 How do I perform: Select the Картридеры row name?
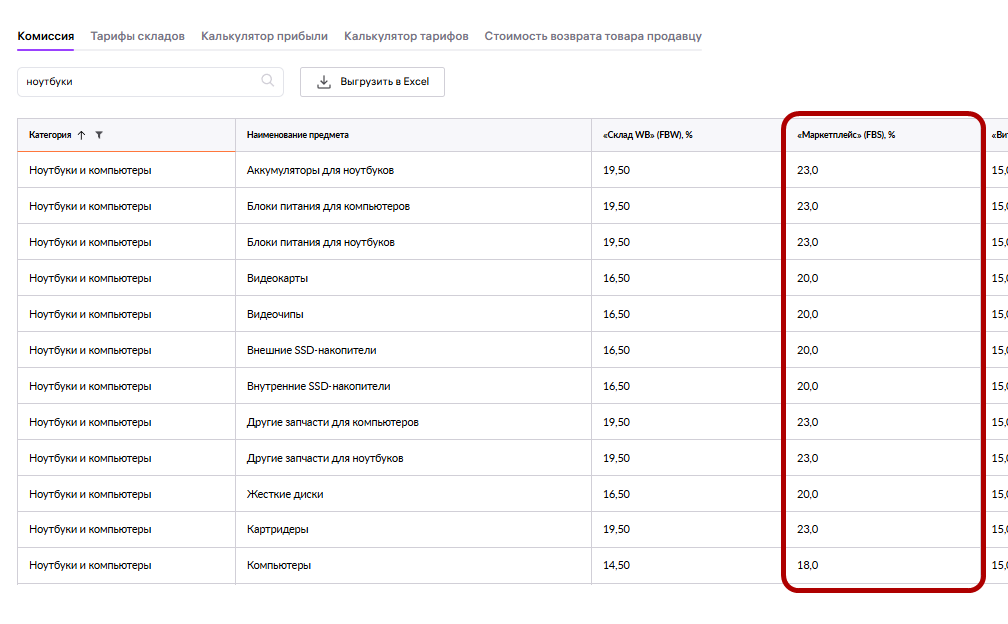point(277,530)
